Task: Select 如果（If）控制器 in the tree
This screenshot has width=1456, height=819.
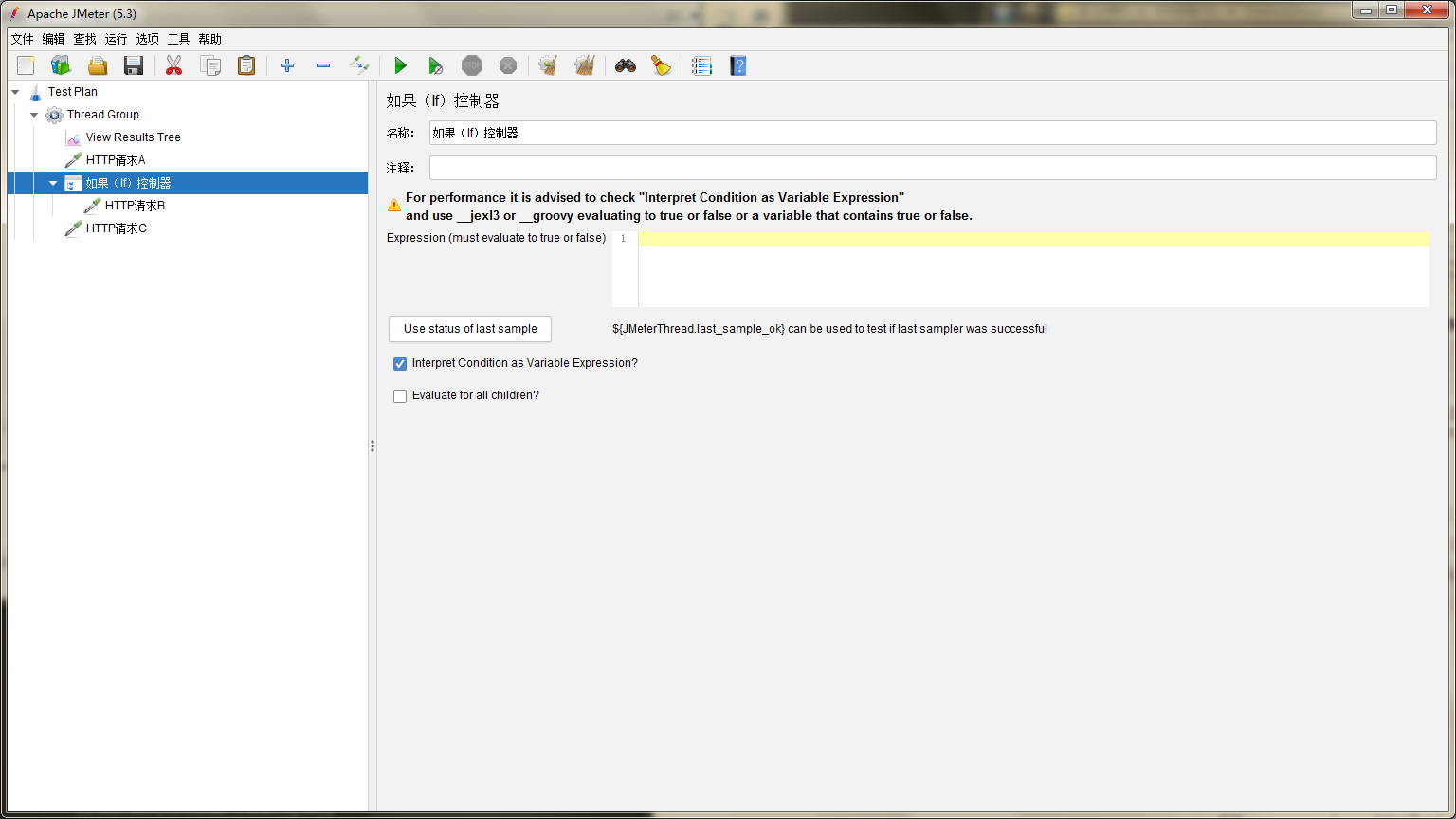Action: (x=129, y=183)
